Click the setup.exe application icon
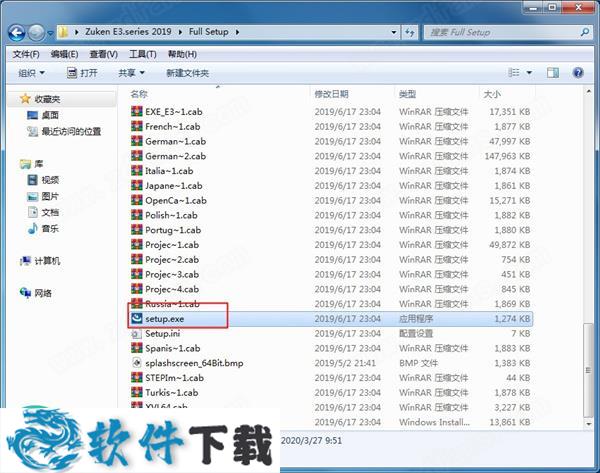The height and width of the screenshot is (473, 600). pyautogui.click(x=137, y=319)
